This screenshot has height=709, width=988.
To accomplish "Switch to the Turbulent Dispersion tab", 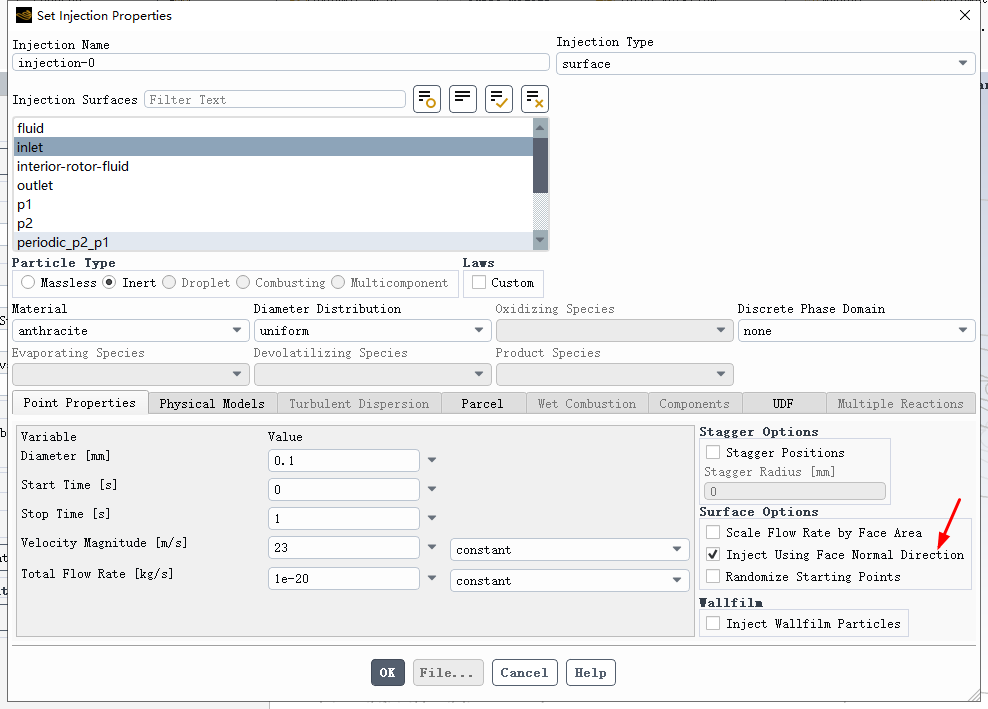I will (359, 403).
